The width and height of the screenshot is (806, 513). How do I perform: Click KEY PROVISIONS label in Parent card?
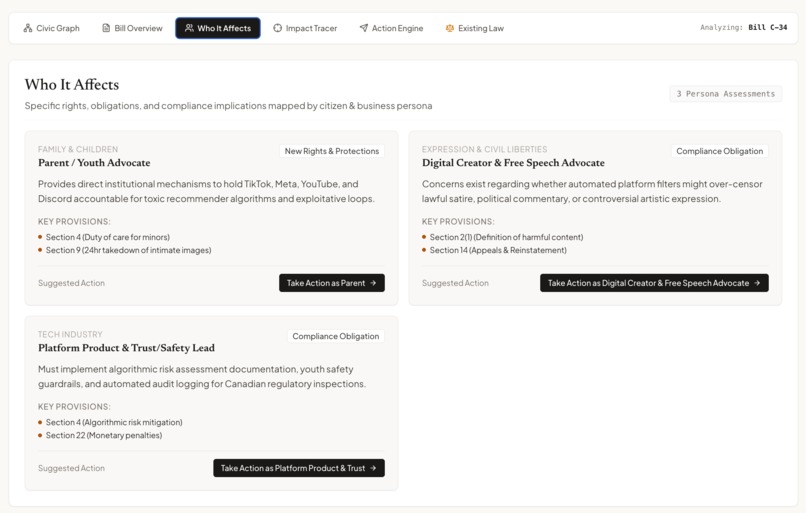[74, 222]
